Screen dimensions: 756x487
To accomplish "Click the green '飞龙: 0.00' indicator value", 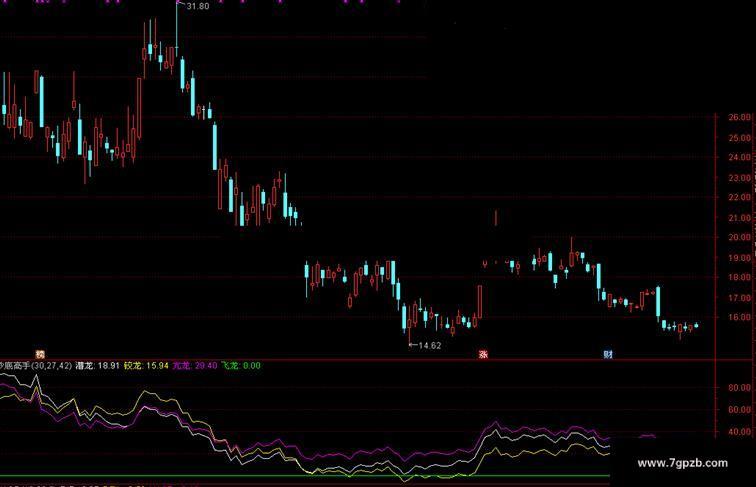I will click(241, 365).
